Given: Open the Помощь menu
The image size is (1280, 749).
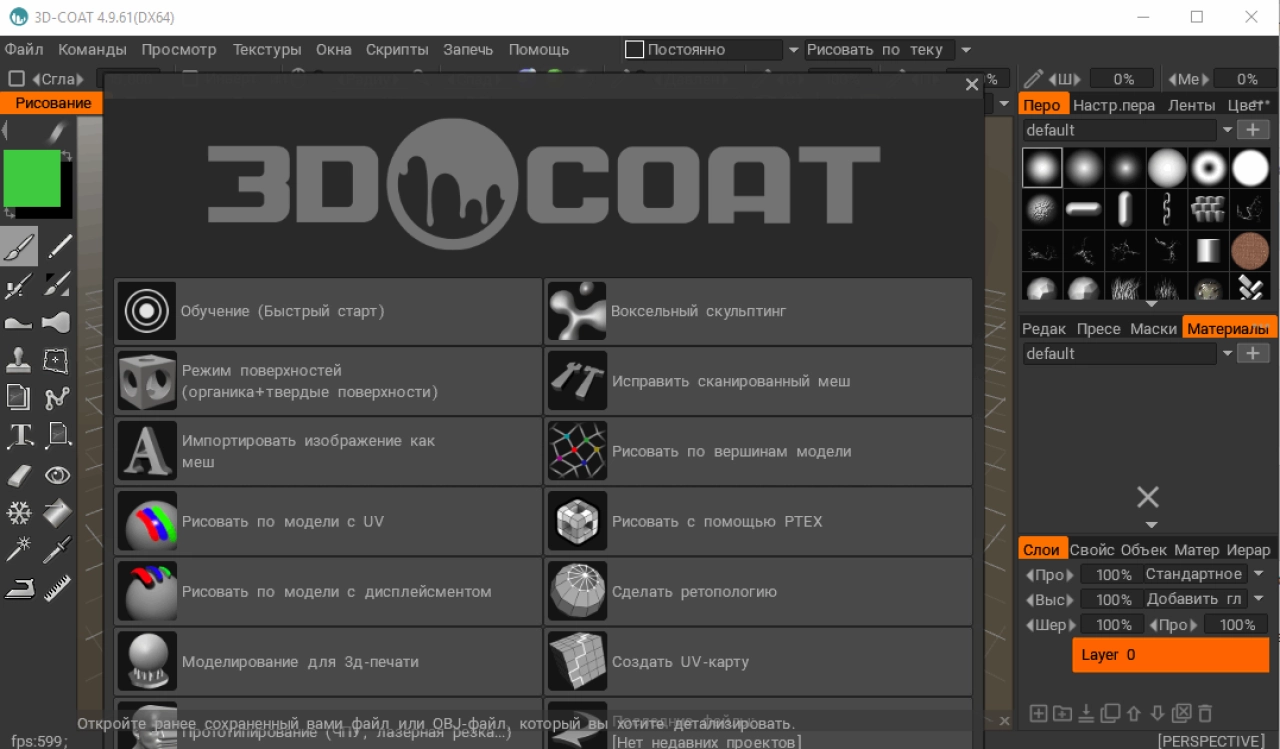Looking at the screenshot, I should click(x=539, y=49).
